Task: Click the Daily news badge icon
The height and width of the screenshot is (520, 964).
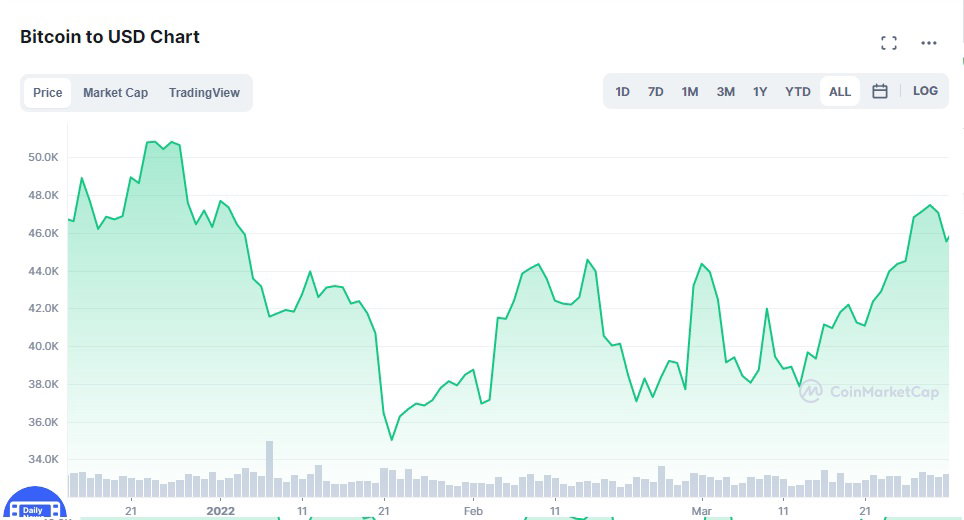Action: (35, 505)
